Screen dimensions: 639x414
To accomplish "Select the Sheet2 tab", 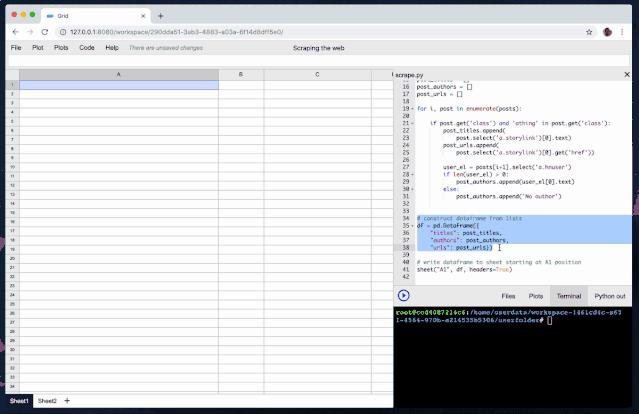I will (x=47, y=401).
